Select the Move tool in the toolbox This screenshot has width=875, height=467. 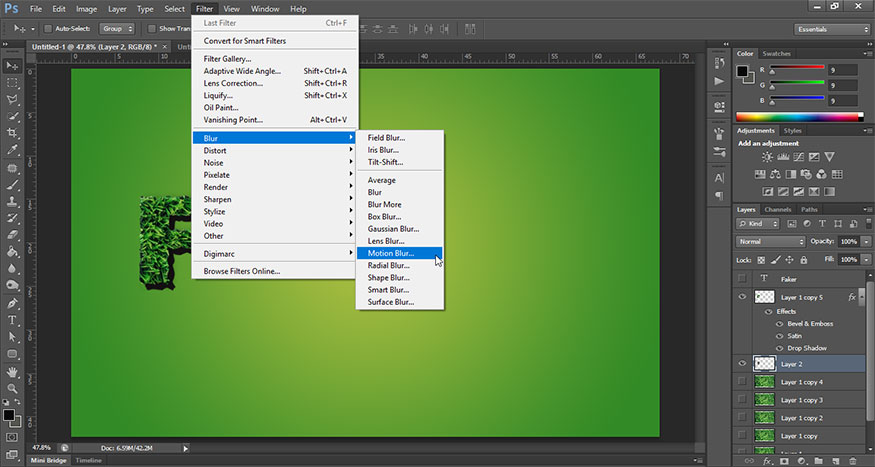(12, 66)
